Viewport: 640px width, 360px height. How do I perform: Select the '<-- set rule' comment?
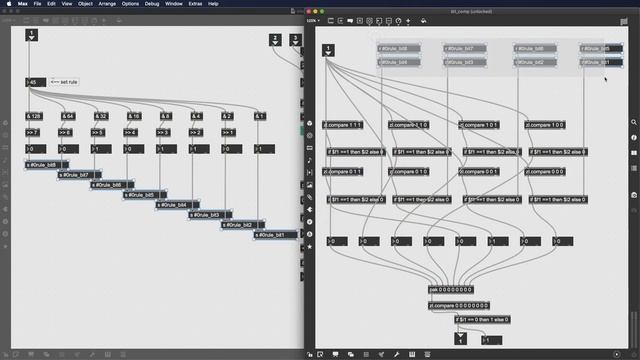coord(64,82)
